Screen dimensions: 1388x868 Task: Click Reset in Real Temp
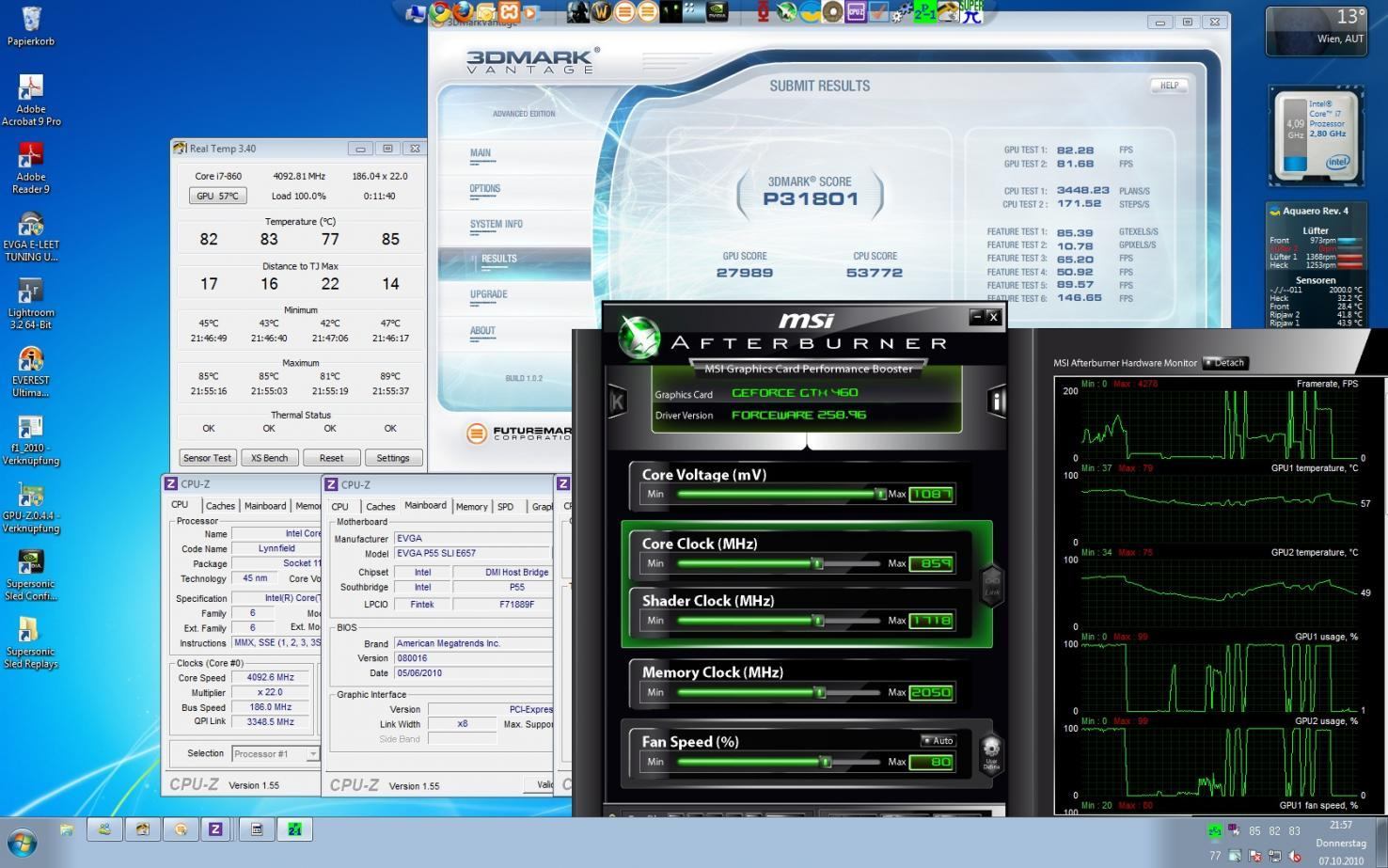click(331, 458)
